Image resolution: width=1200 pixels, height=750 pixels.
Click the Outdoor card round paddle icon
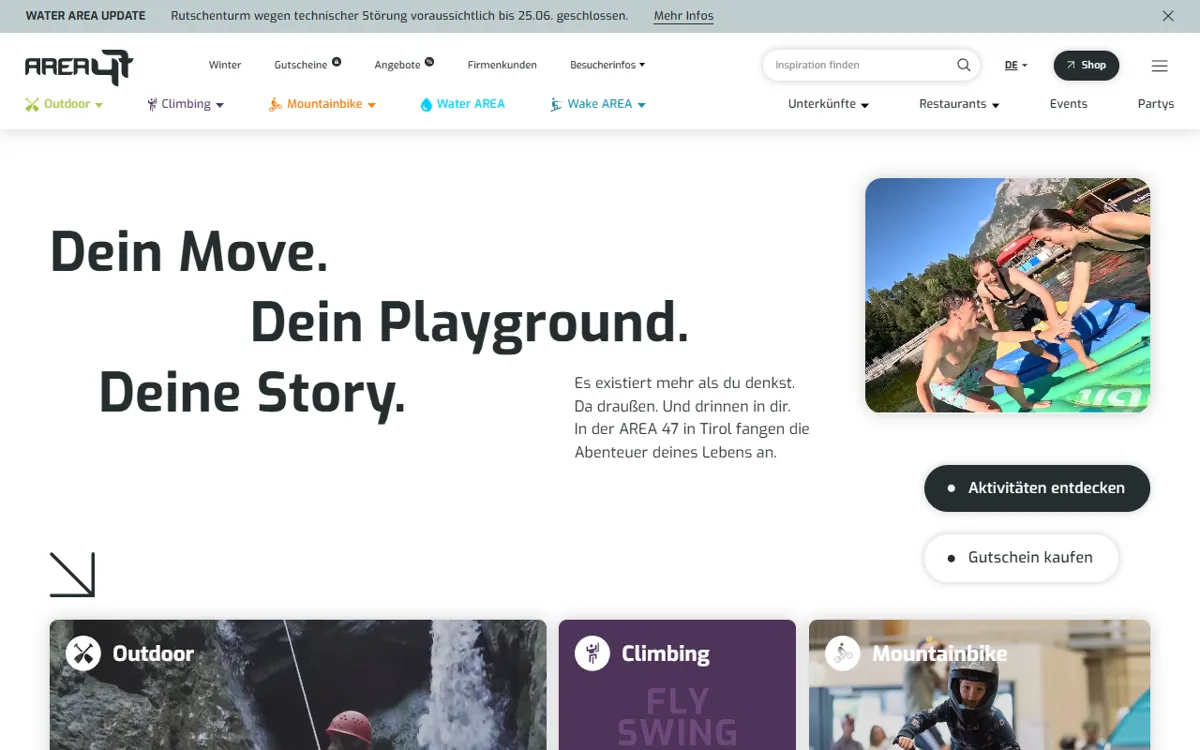coord(83,653)
